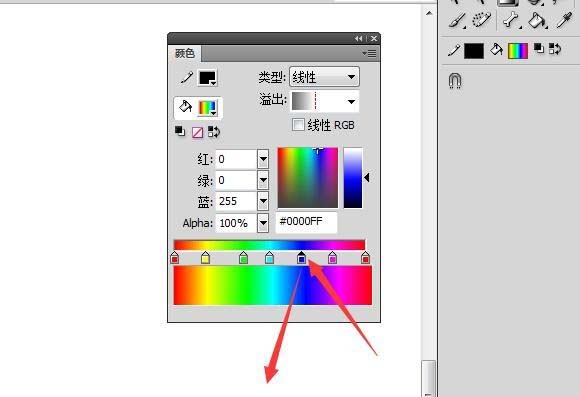Image resolution: width=580 pixels, height=397 pixels.
Task: Select the yellow gradient stop
Action: pyautogui.click(x=205, y=258)
